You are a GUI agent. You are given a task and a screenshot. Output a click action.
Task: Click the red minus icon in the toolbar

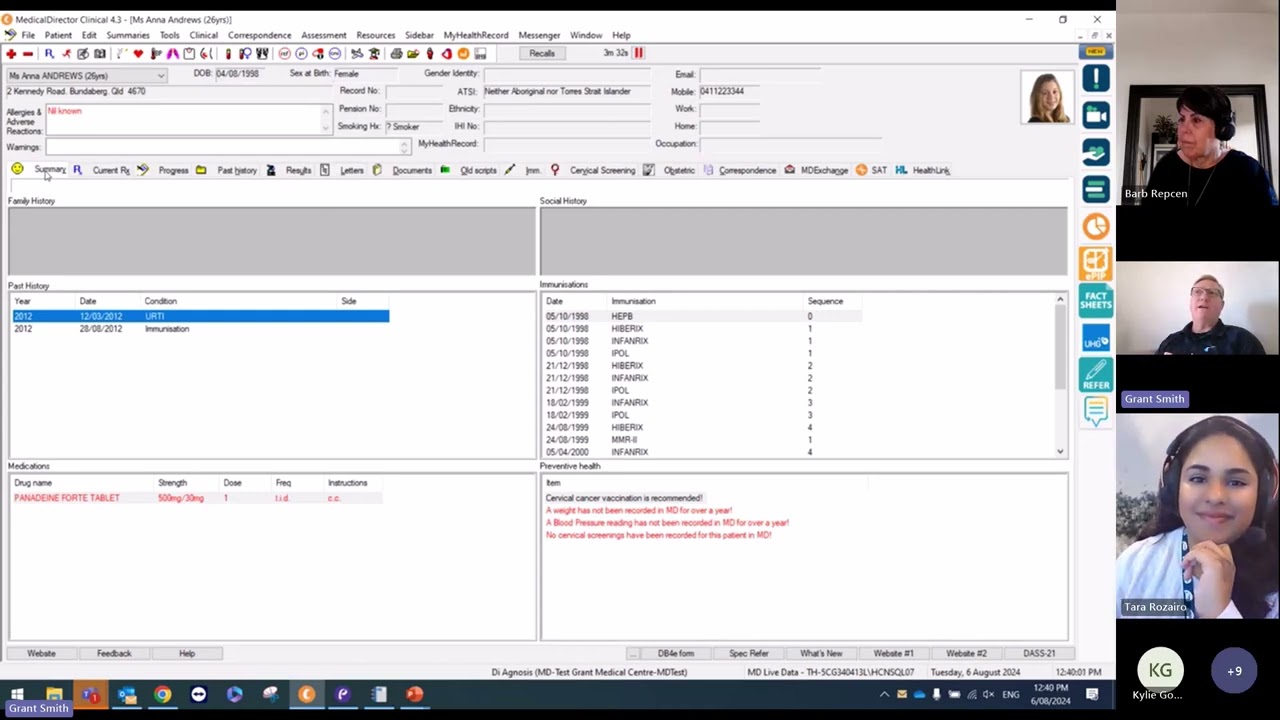click(x=28, y=54)
